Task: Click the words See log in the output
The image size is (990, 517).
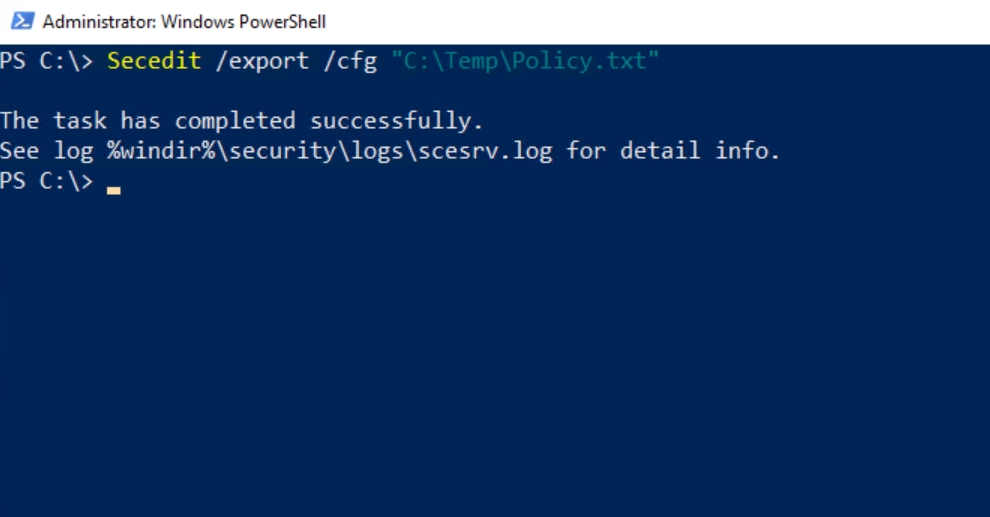Action: (47, 151)
